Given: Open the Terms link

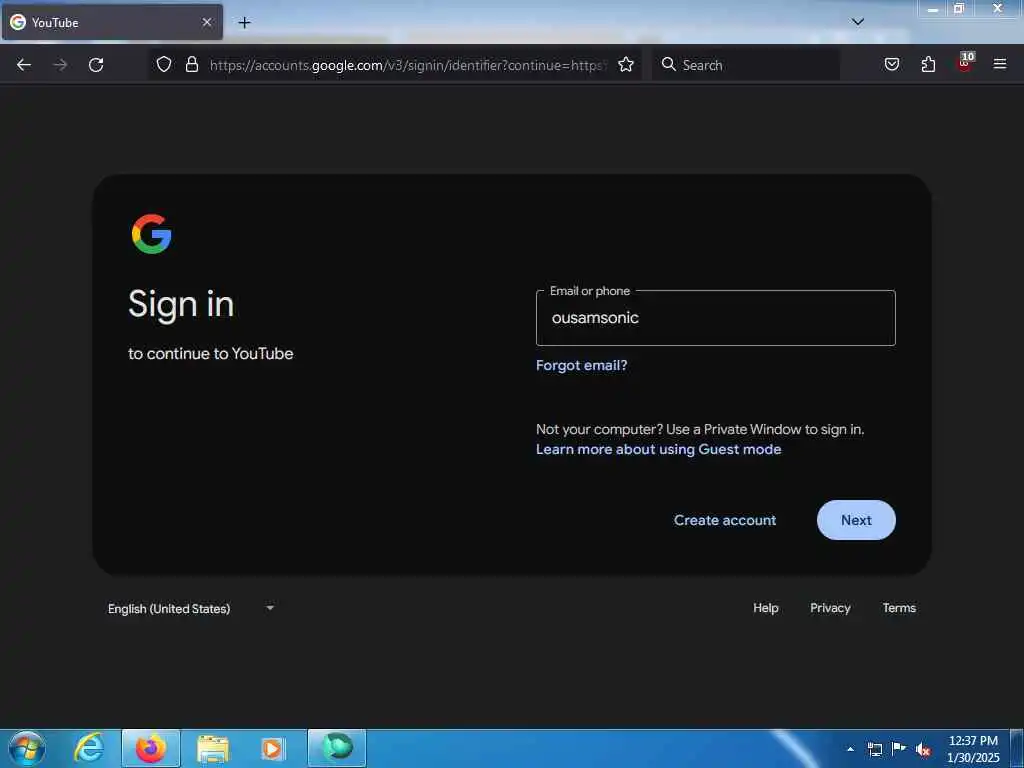Looking at the screenshot, I should pos(899,607).
